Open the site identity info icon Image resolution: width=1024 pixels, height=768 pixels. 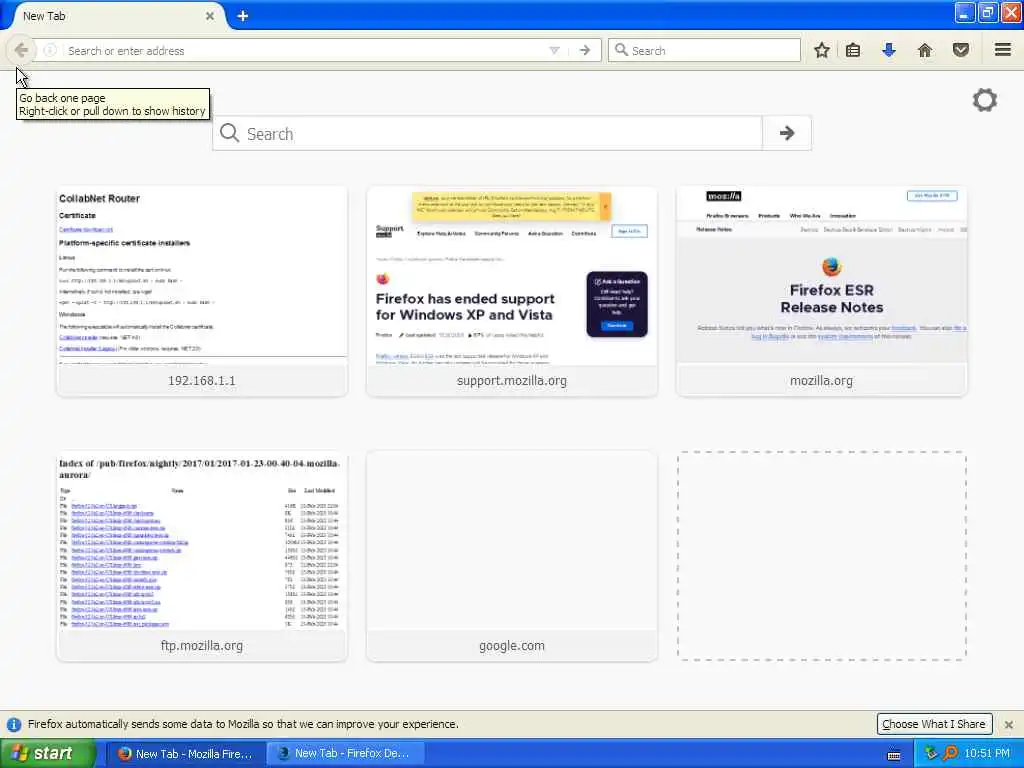point(50,50)
